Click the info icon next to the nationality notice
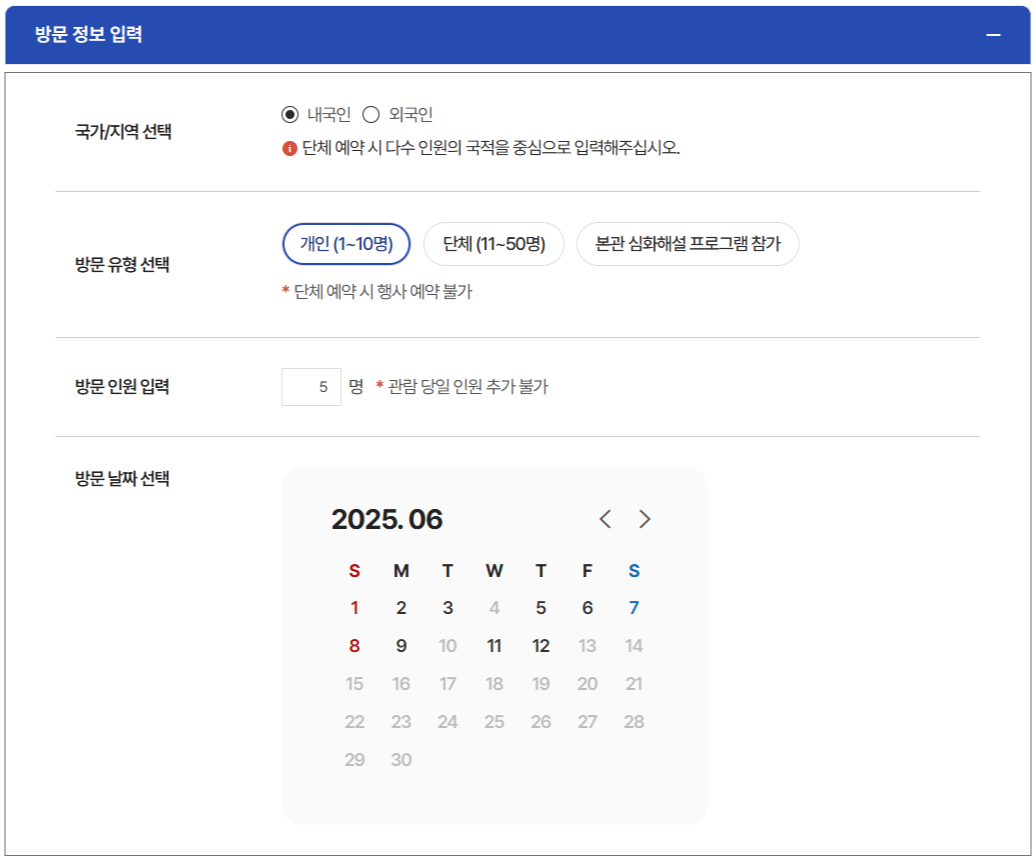The image size is (1034, 862). pos(289,149)
